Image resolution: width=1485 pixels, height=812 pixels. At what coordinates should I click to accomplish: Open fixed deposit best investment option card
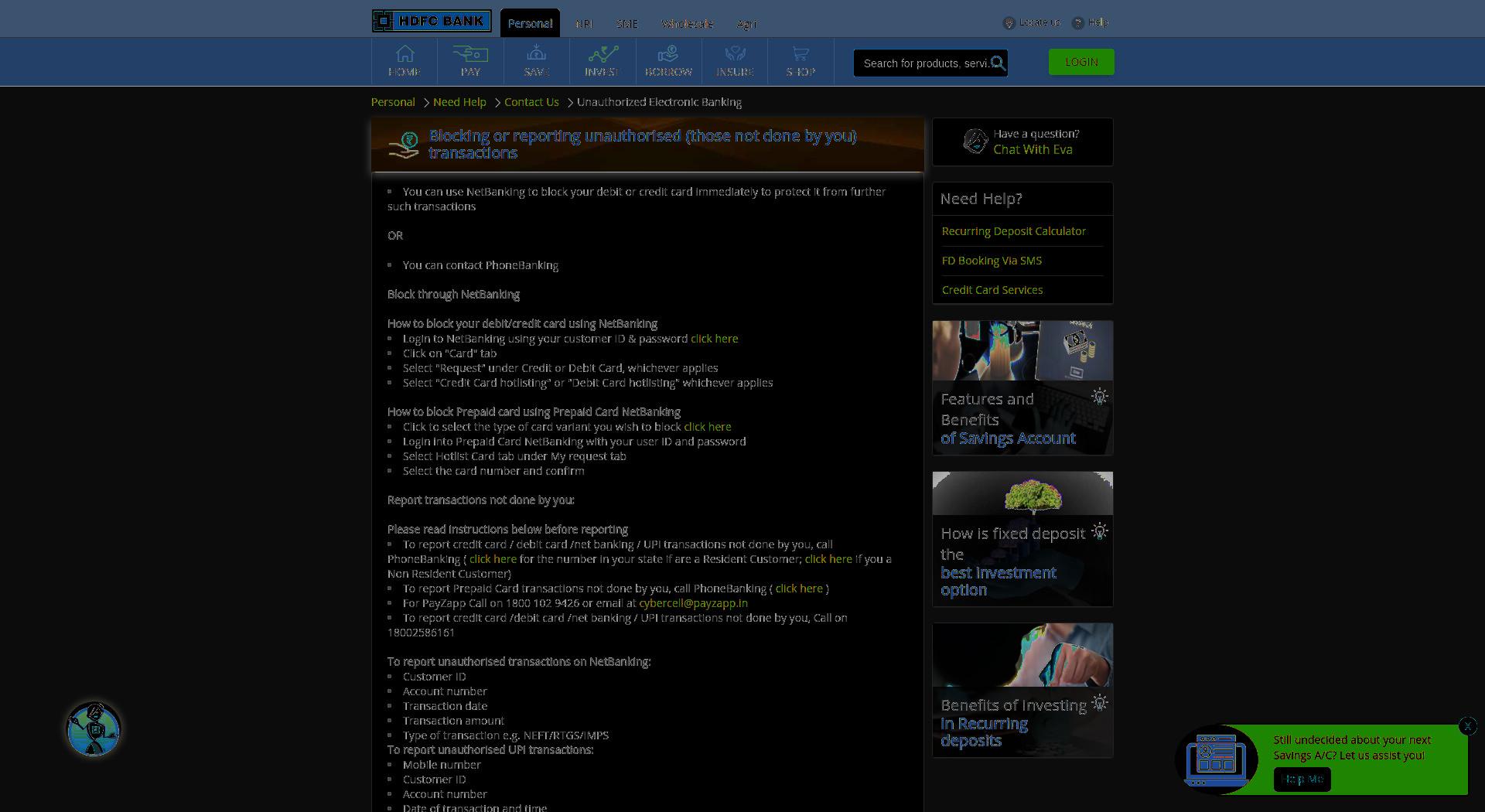(x=1022, y=539)
